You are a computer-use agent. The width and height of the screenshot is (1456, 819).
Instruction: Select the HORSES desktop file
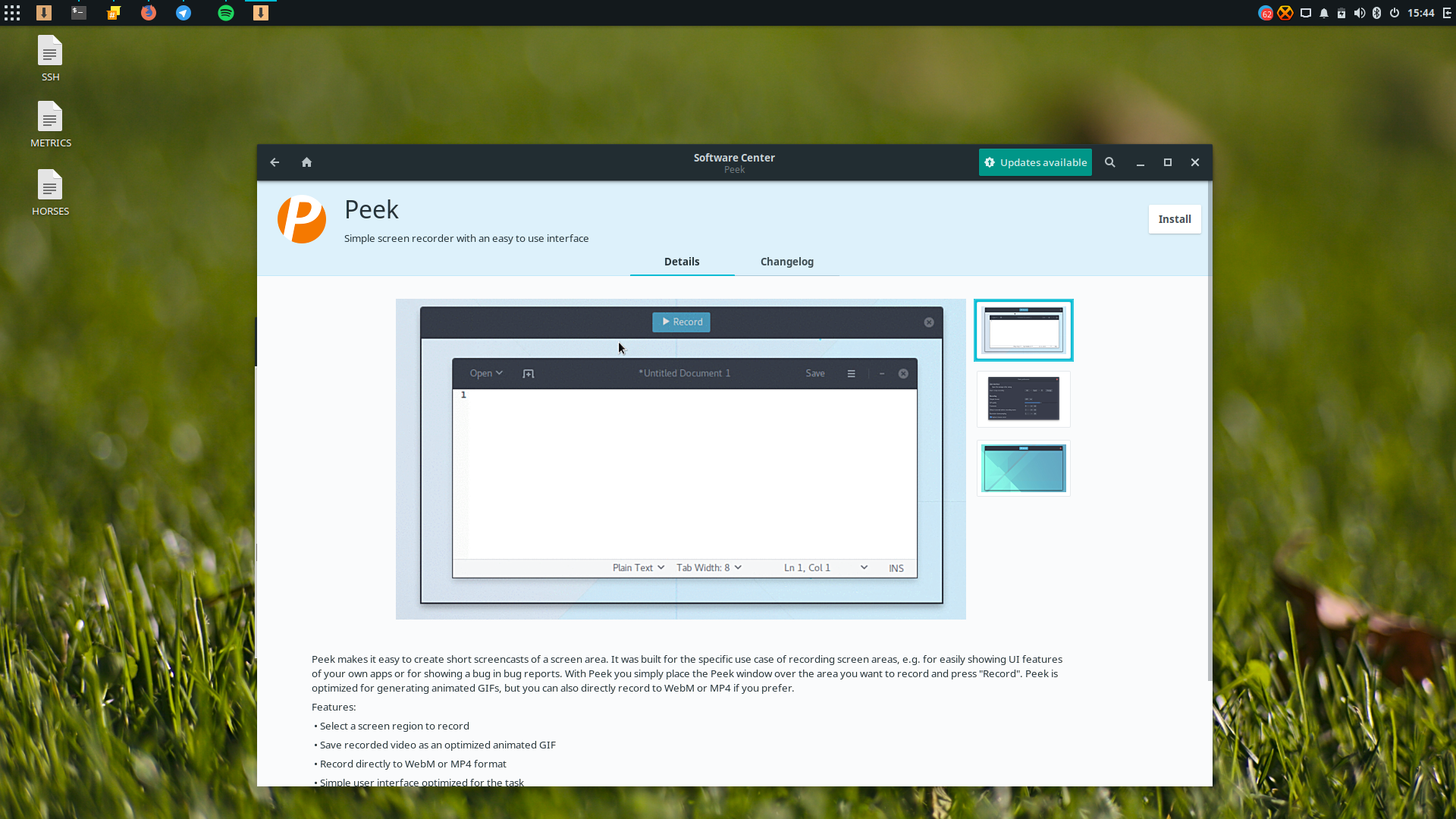point(50,193)
